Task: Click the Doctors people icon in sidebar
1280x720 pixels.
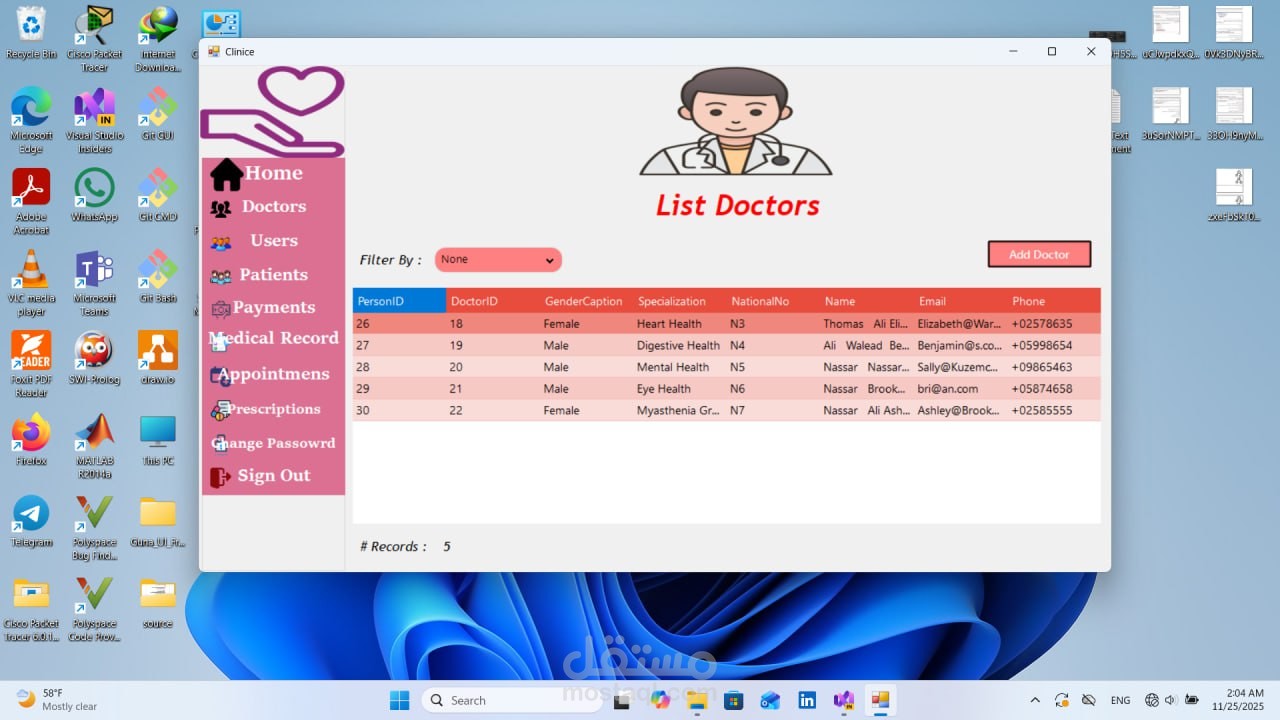Action: pyautogui.click(x=221, y=209)
